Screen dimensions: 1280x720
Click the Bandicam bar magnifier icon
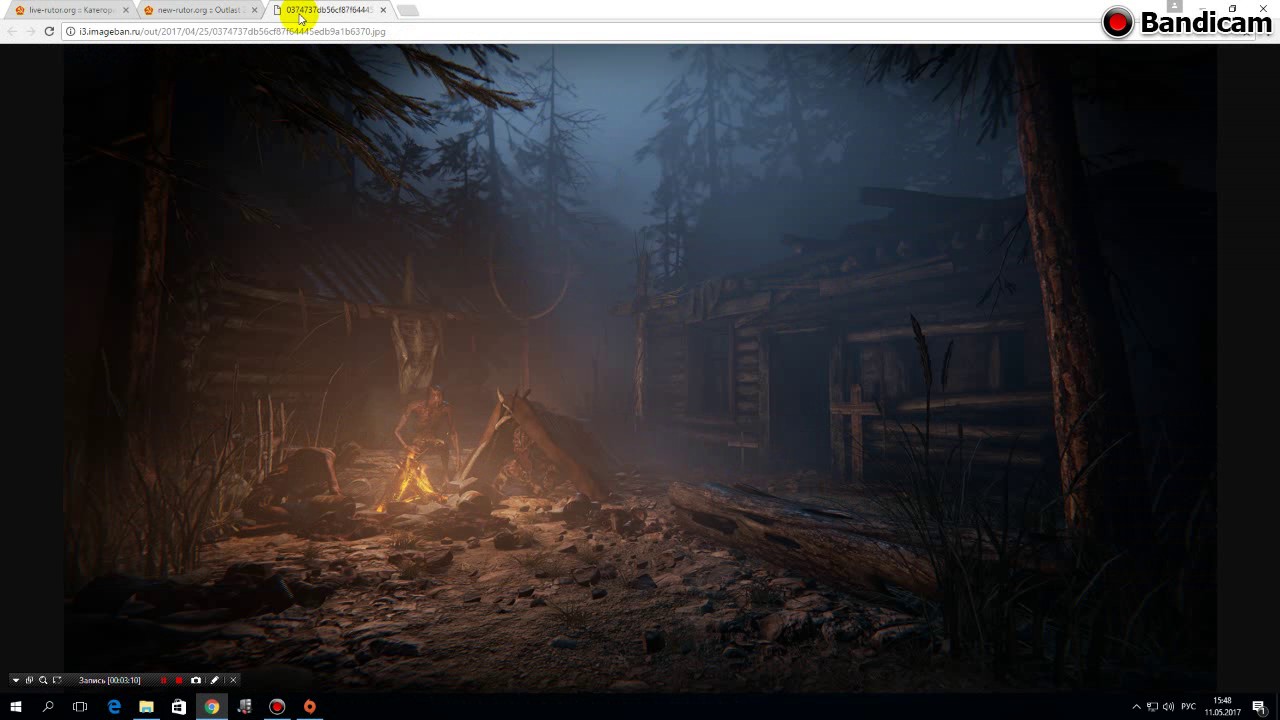[x=43, y=680]
